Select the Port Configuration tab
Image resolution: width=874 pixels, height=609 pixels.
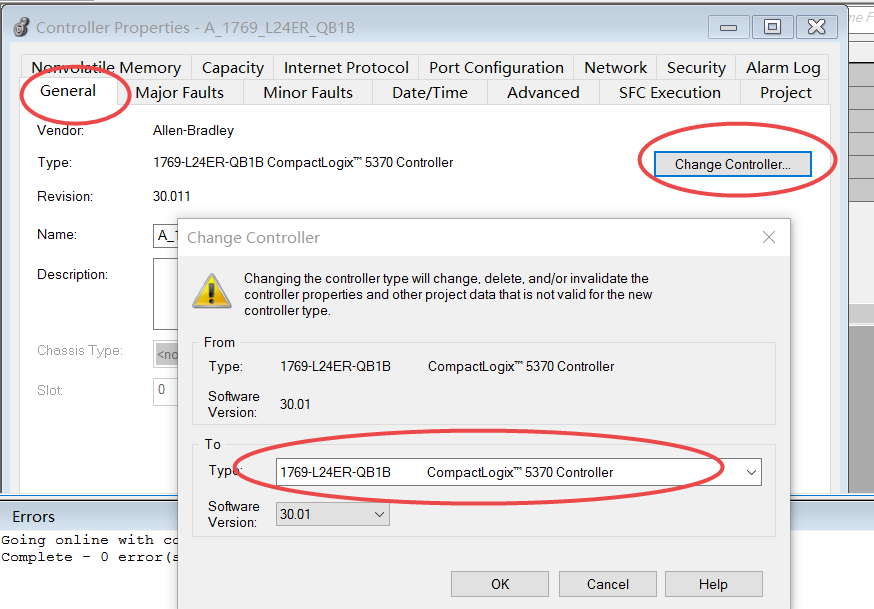[496, 67]
